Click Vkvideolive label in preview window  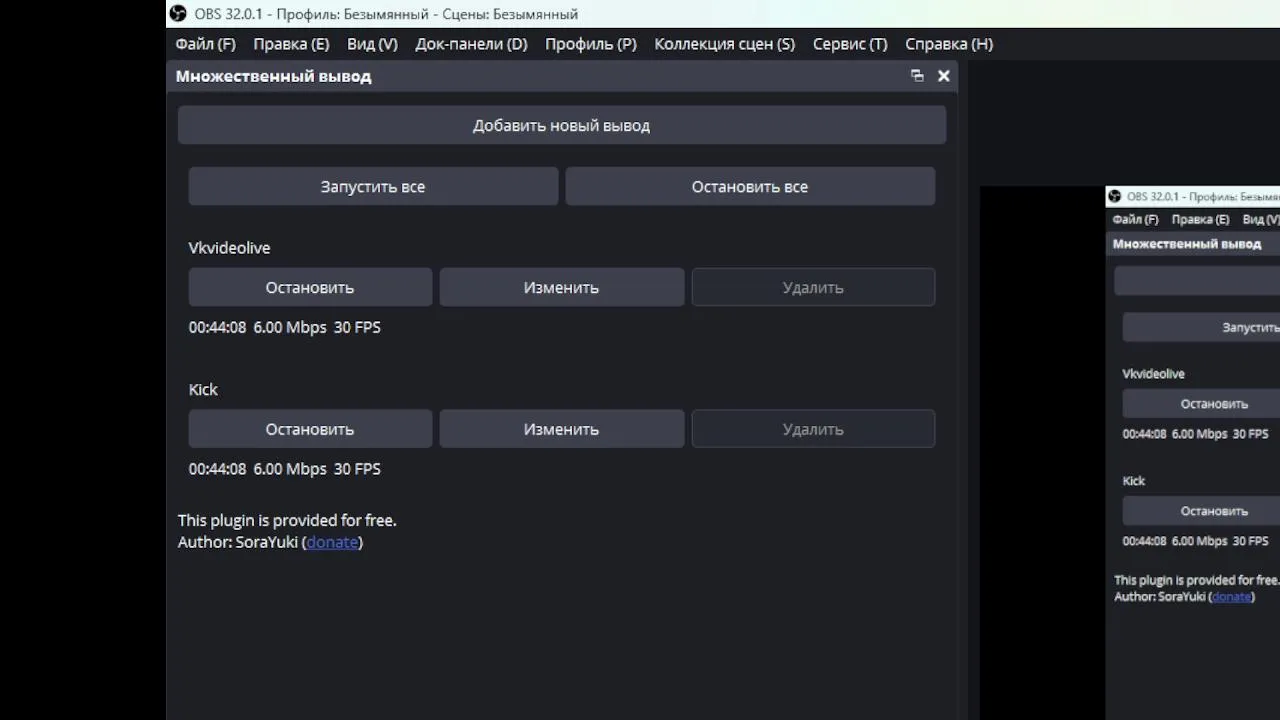coord(1153,374)
